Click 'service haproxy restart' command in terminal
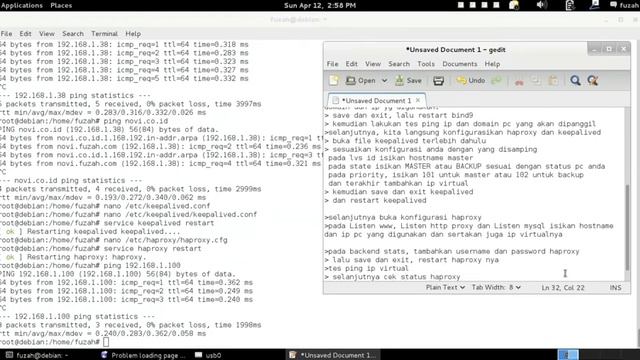This screenshot has height=360, width=640. tap(152, 249)
